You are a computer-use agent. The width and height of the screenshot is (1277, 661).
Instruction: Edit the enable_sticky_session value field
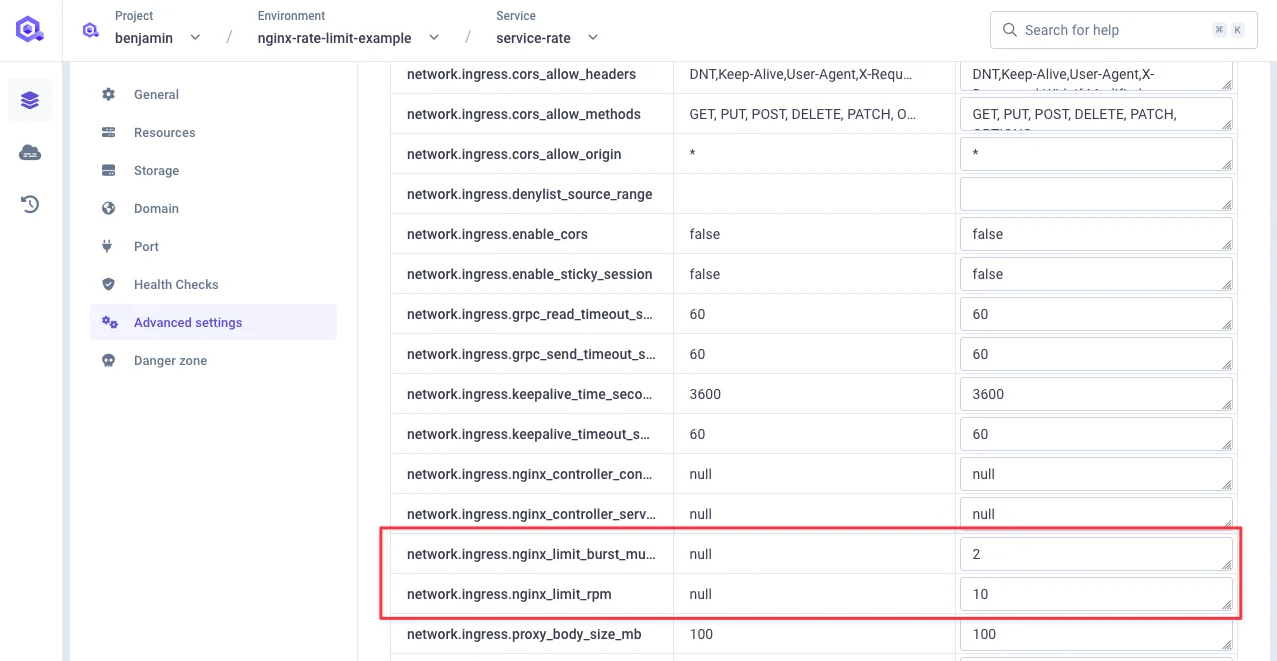coord(1096,274)
